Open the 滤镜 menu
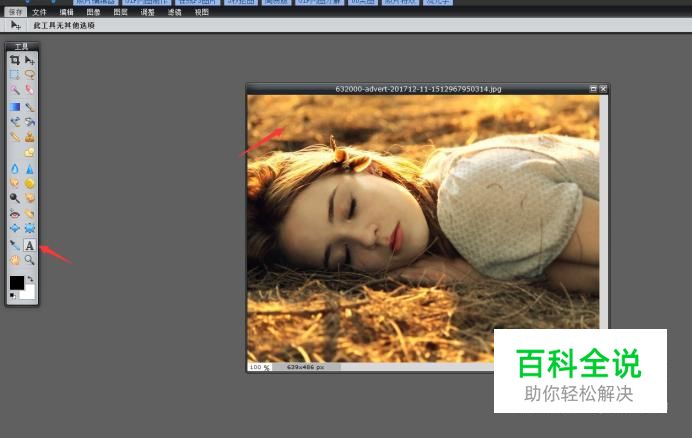The width and height of the screenshot is (692, 438). pos(174,12)
